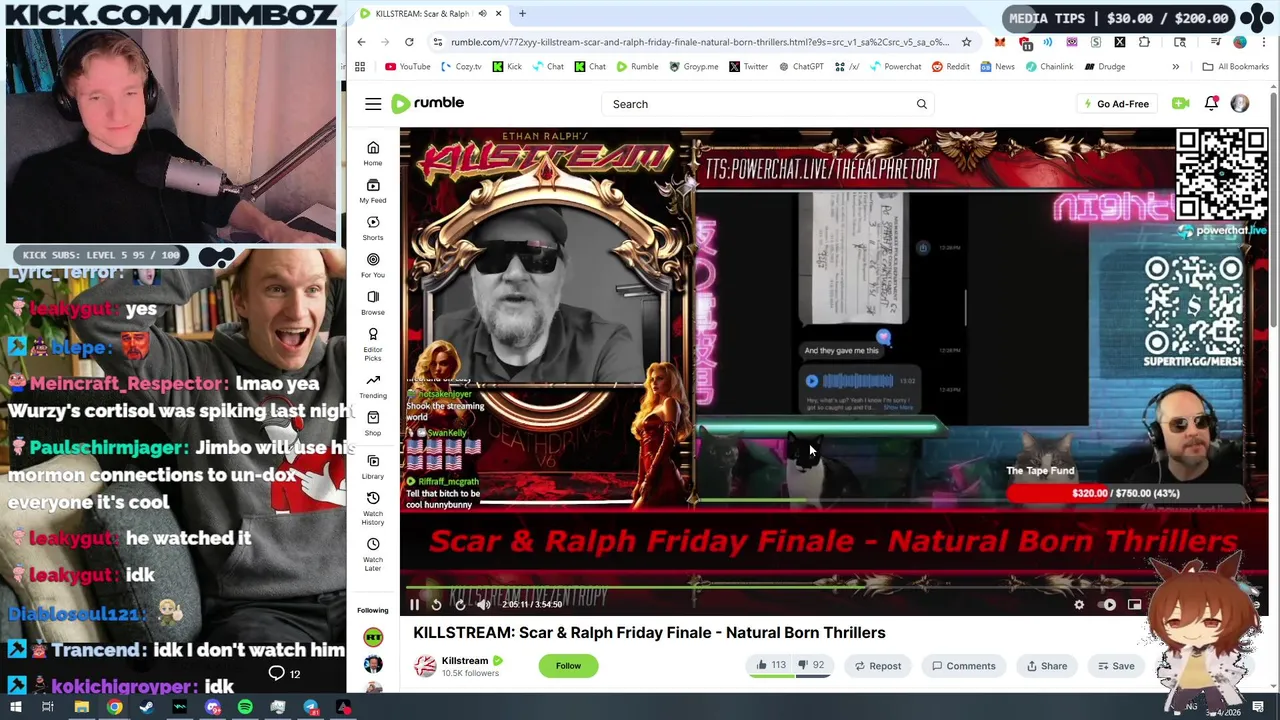Follow the Killstream channel
Screen dimensions: 1280x720
tap(568, 666)
